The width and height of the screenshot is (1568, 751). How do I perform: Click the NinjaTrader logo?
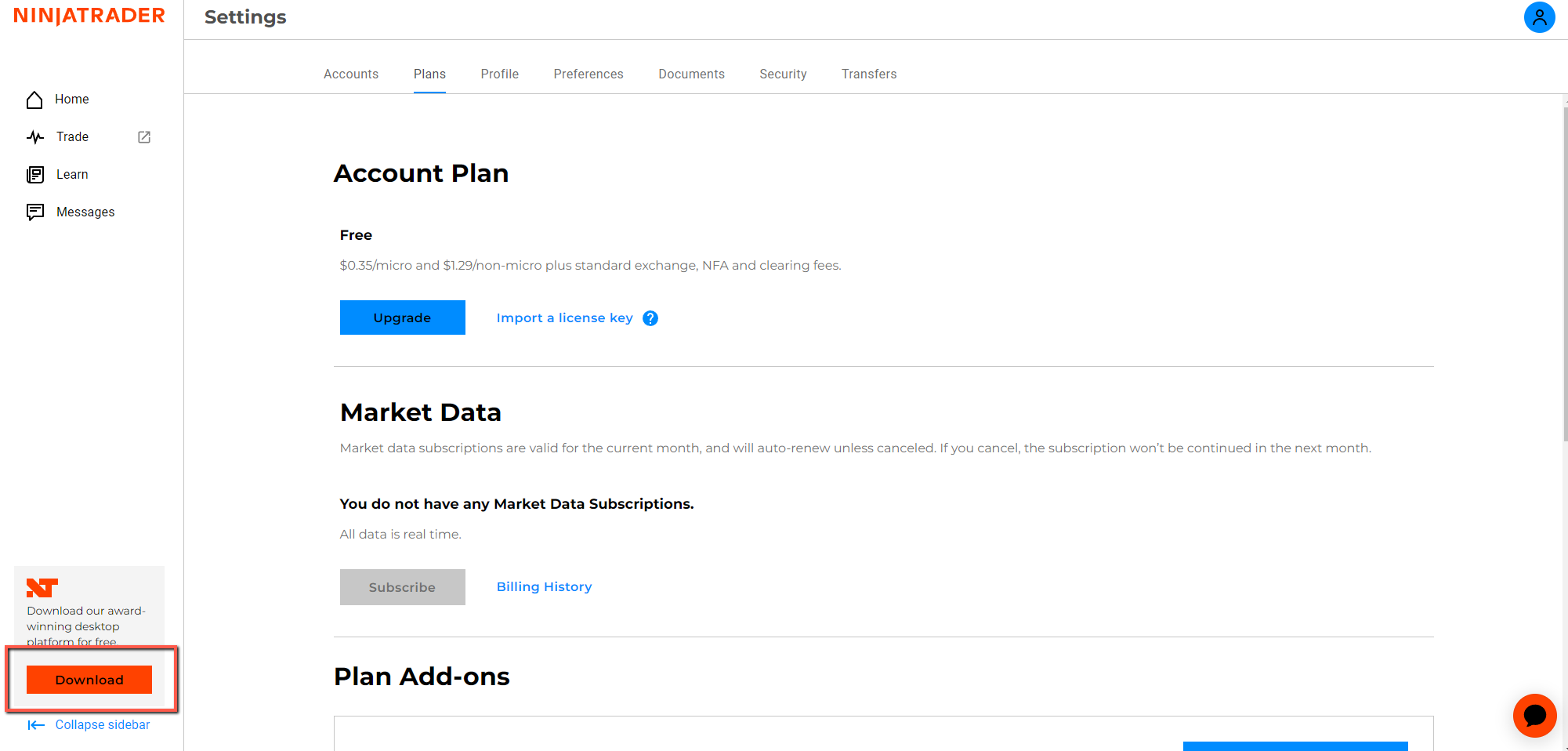[89, 16]
